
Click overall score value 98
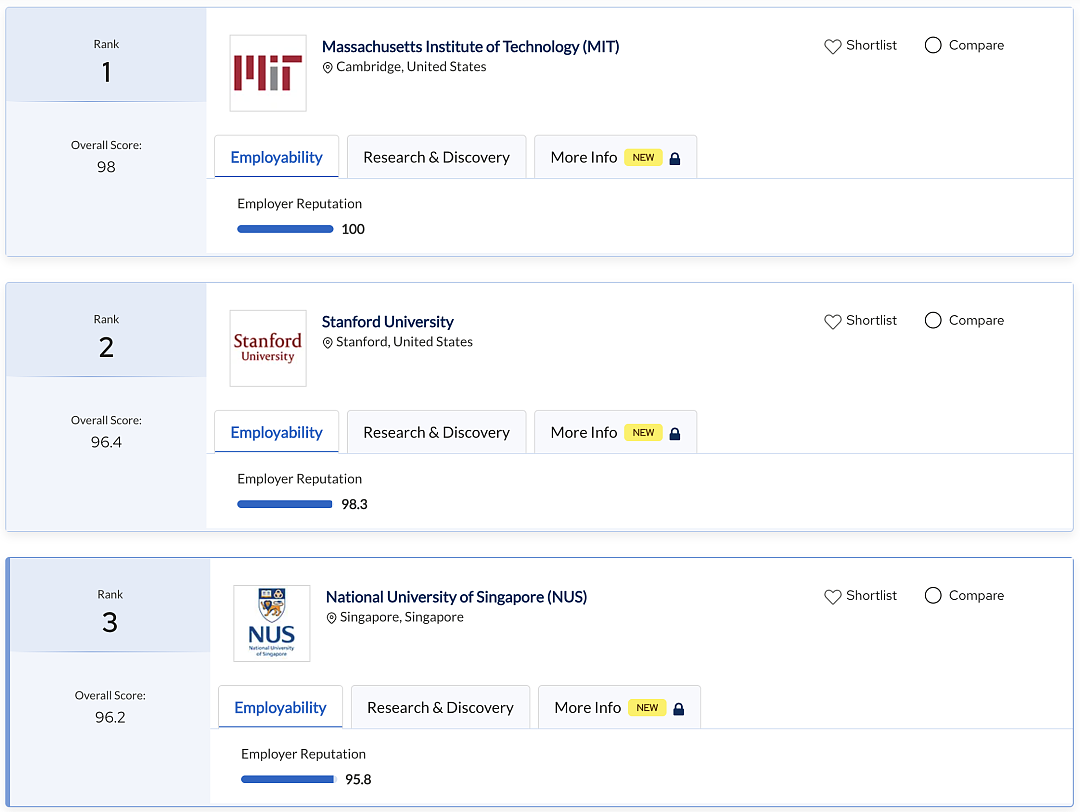[x=106, y=167]
